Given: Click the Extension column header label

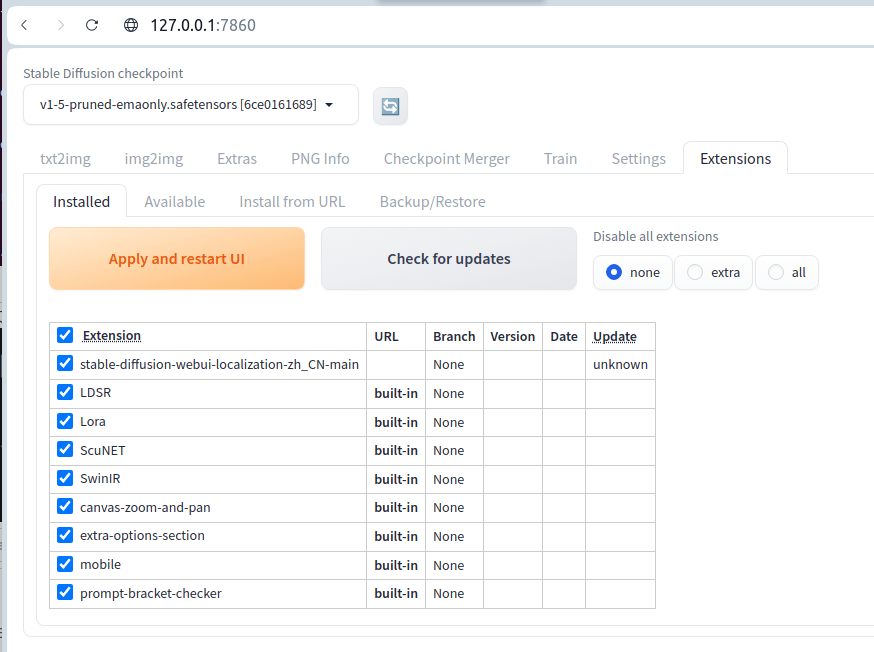Looking at the screenshot, I should [111, 335].
